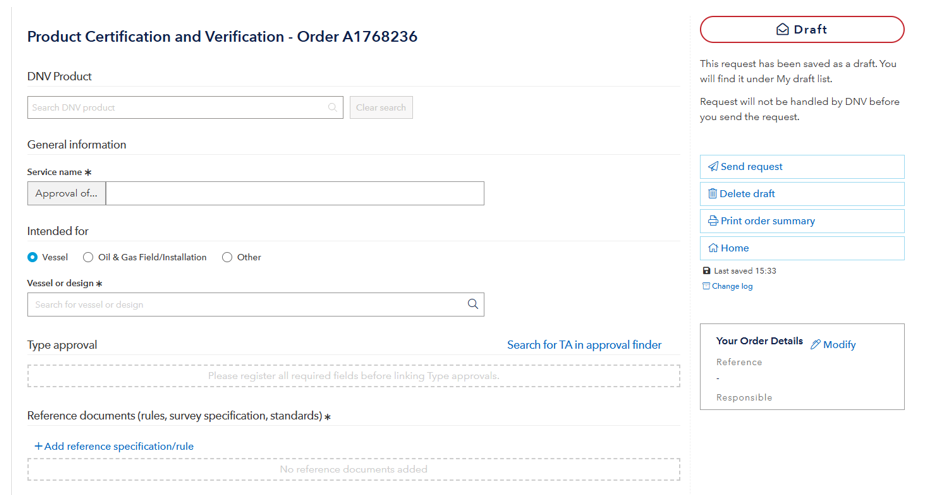
Task: Click the Change log clipboard icon
Action: (706, 286)
